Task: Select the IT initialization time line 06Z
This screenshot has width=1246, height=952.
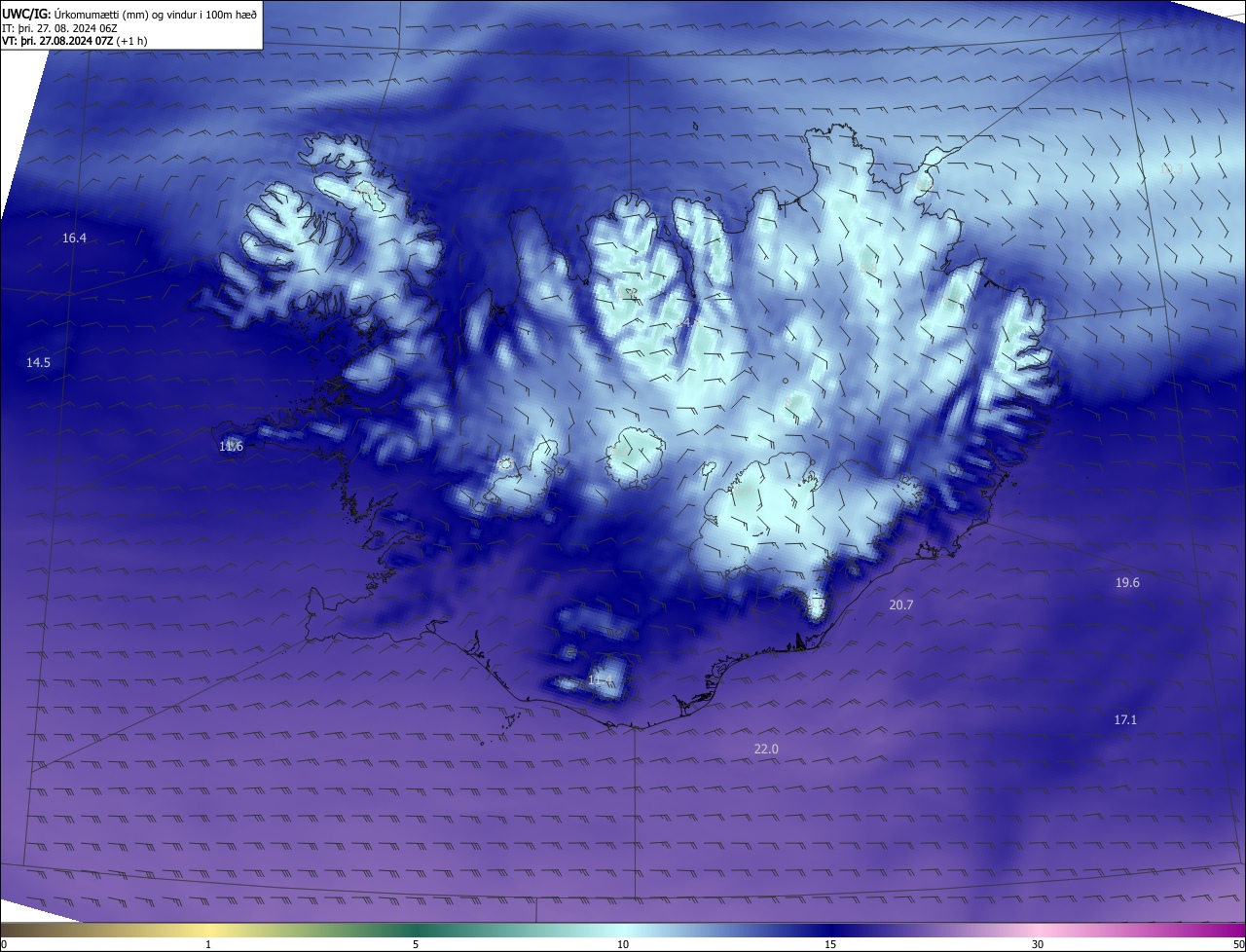Action: (60, 28)
